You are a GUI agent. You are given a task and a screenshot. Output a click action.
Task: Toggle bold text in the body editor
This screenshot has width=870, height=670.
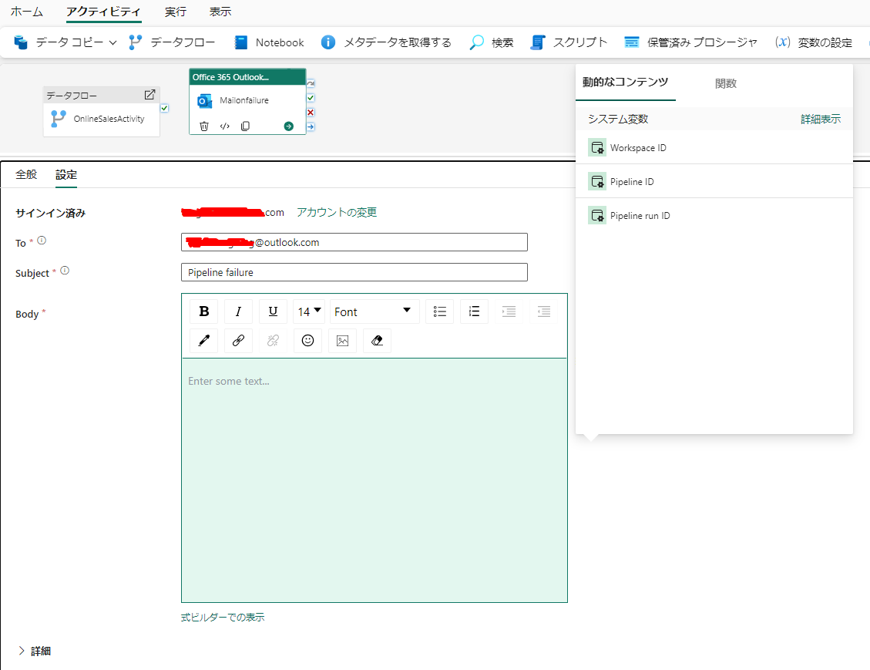tap(204, 311)
